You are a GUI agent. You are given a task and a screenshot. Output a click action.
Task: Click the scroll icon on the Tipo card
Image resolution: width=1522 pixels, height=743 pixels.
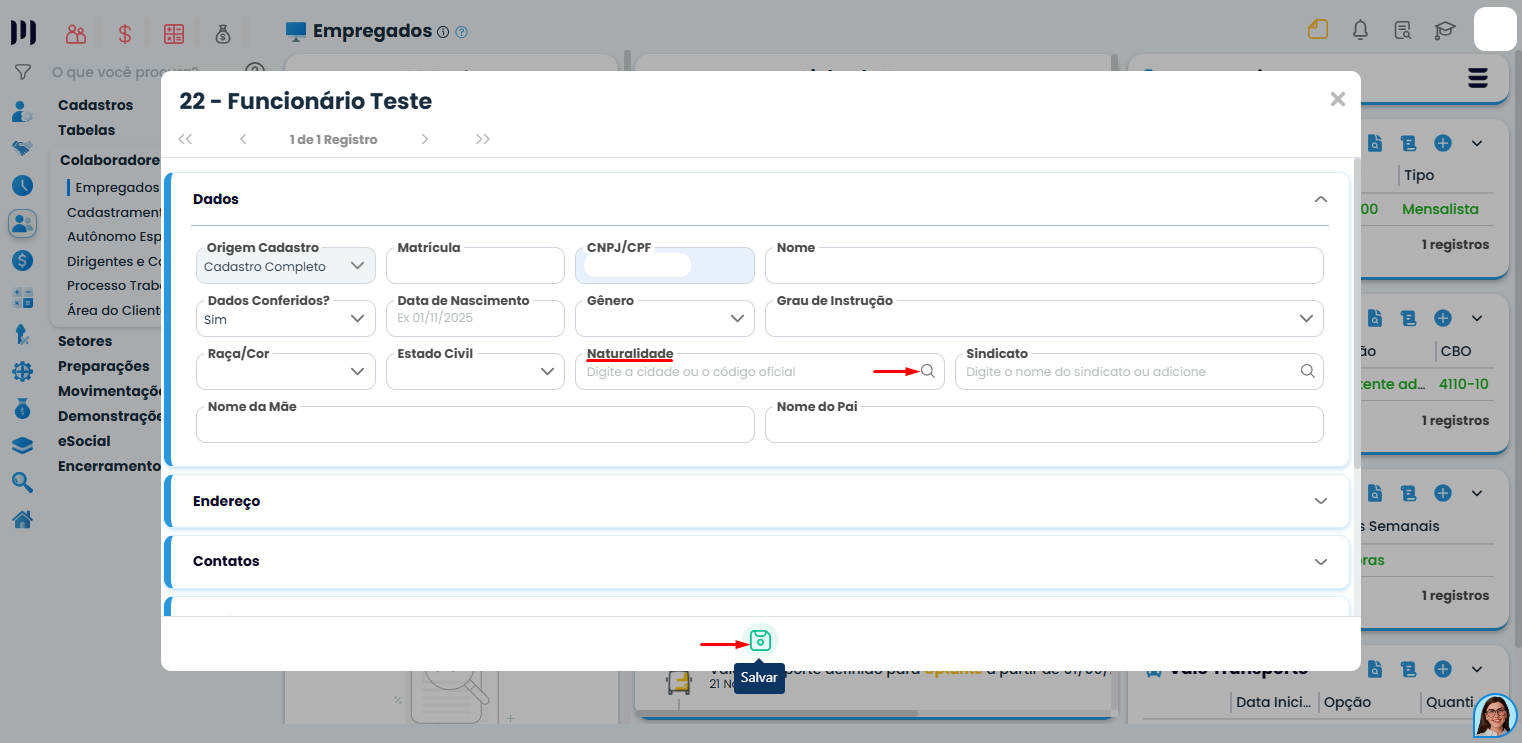pos(1409,143)
